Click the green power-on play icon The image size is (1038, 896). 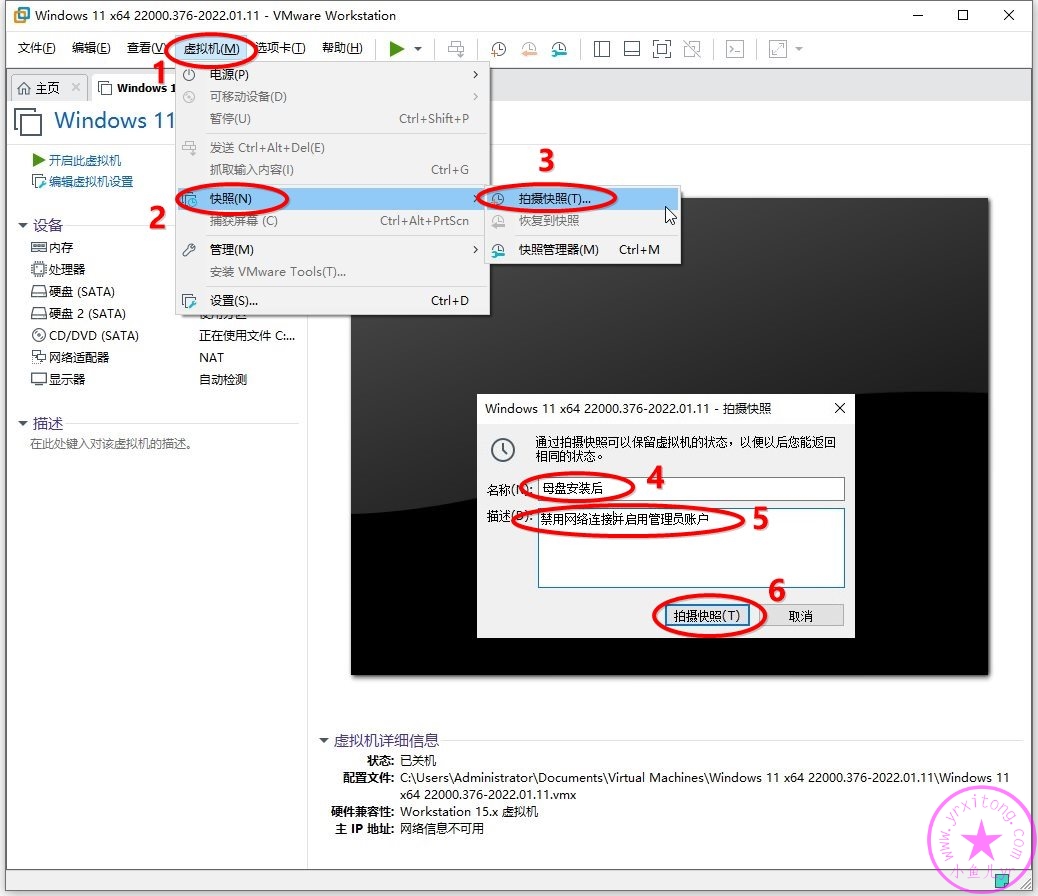397,49
